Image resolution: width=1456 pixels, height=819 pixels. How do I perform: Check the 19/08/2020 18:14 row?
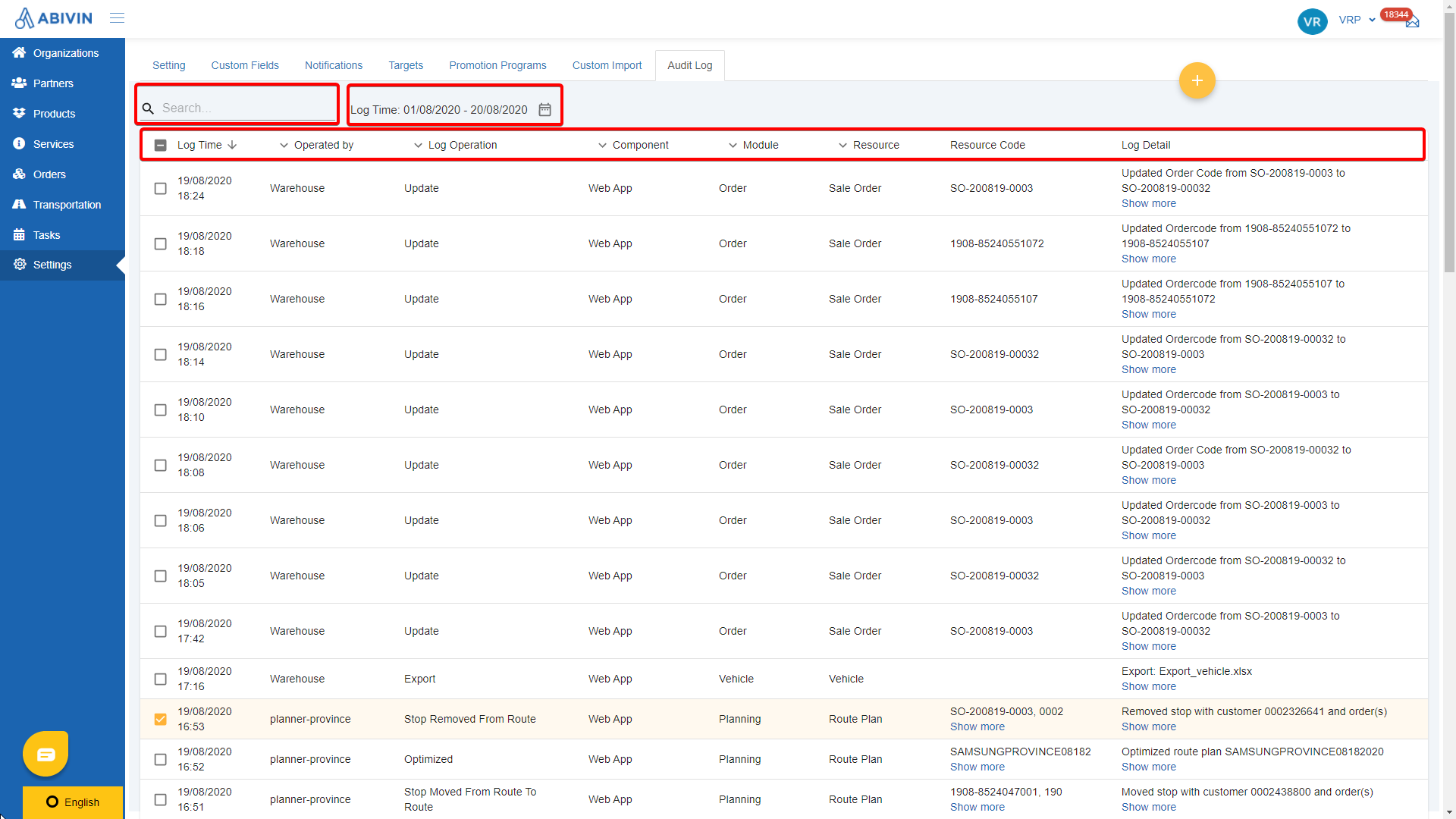[x=160, y=354]
